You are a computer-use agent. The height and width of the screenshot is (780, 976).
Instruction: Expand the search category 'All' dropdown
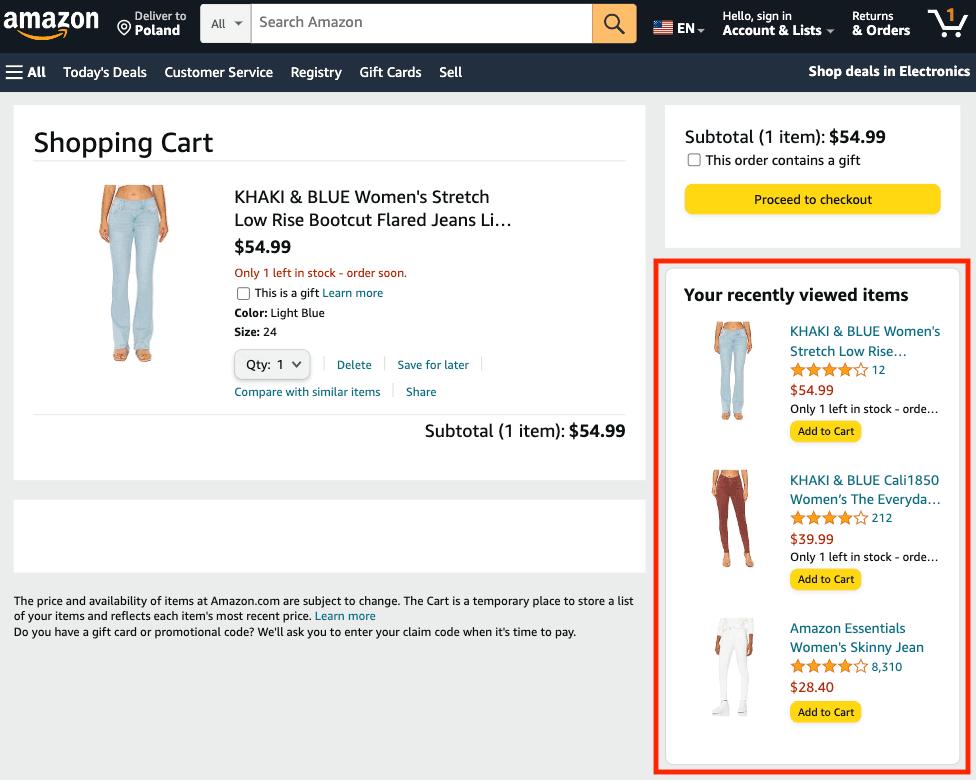(x=225, y=23)
